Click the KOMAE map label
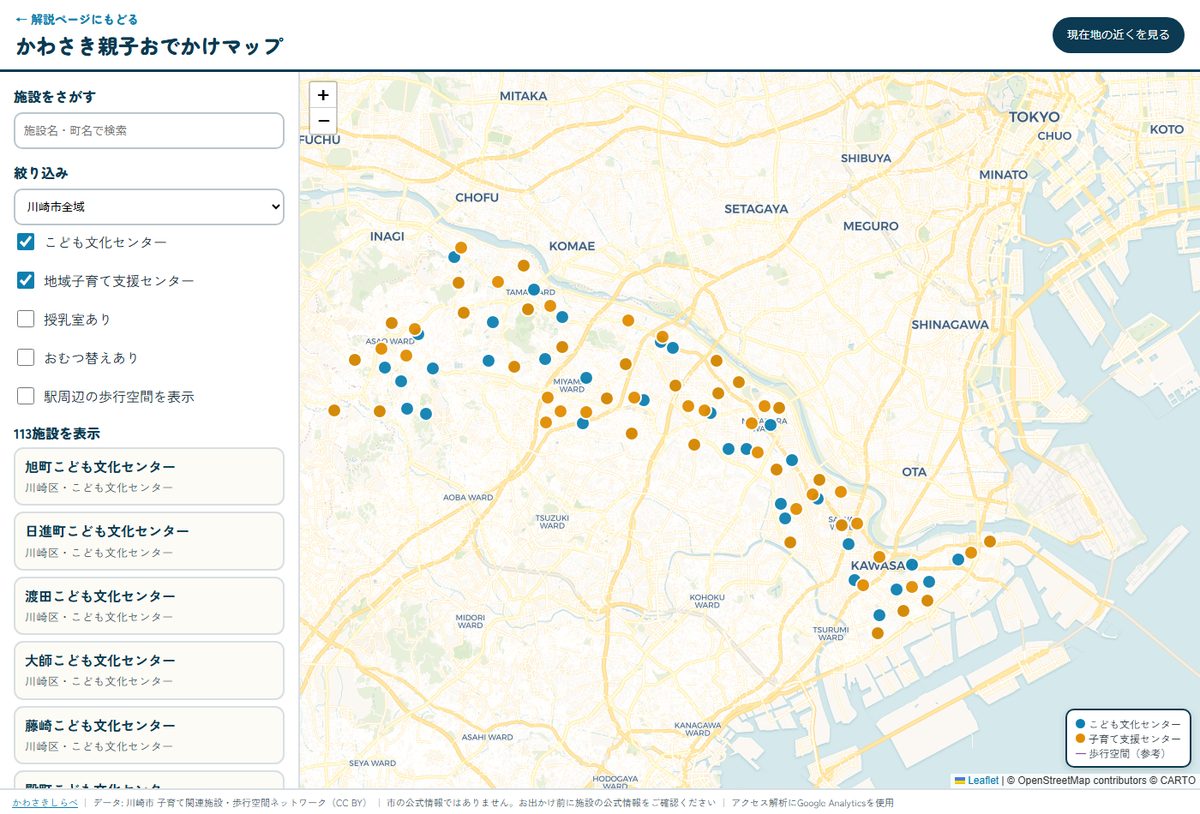This screenshot has height=814, width=1200. pyautogui.click(x=572, y=246)
